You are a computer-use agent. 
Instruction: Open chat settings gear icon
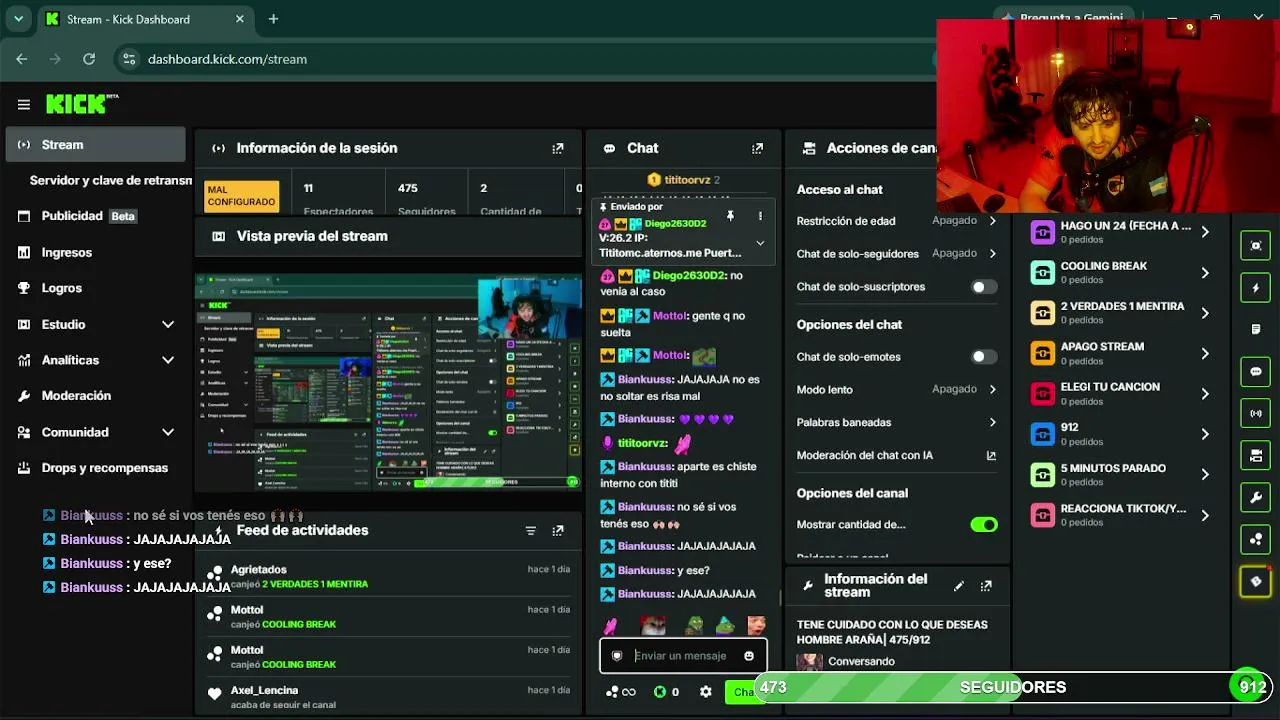coord(706,692)
